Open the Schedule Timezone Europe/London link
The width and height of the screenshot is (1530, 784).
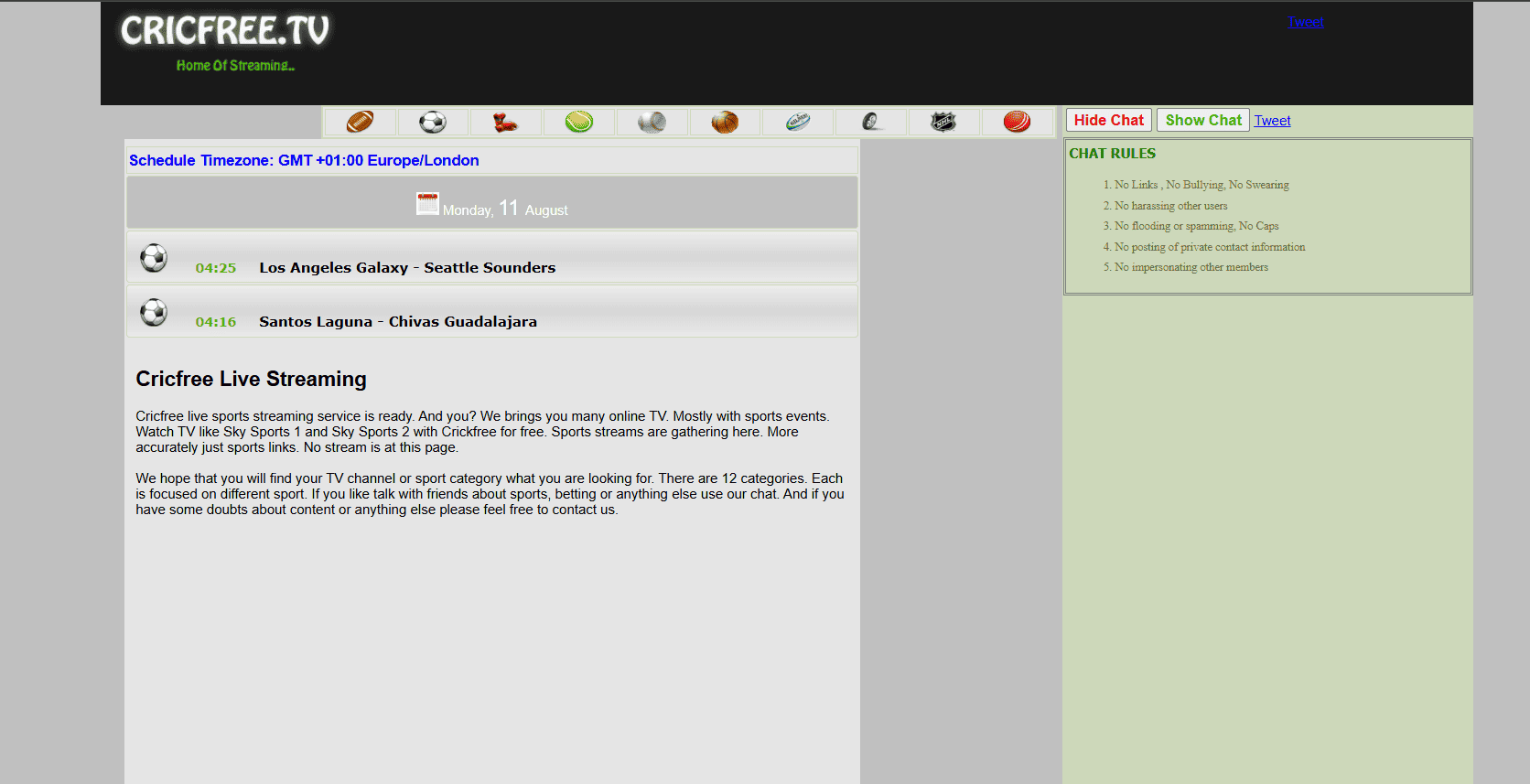point(304,160)
